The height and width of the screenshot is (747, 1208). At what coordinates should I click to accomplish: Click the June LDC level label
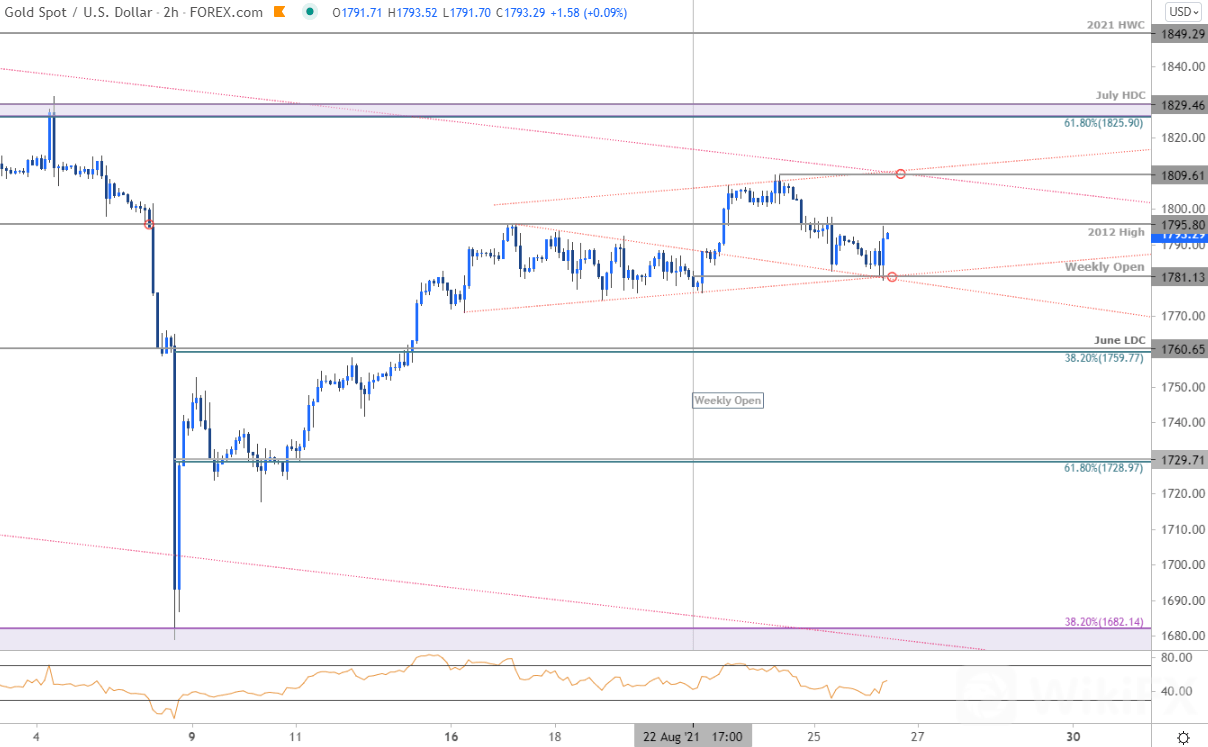(1119, 340)
